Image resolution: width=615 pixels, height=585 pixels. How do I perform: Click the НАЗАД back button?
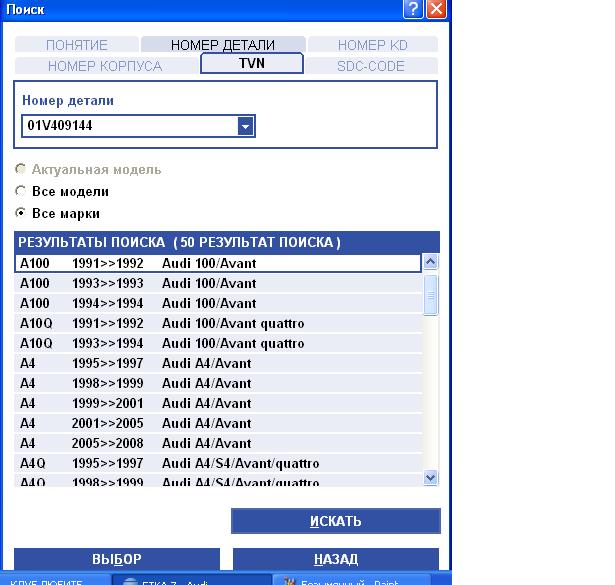[x=335, y=559]
